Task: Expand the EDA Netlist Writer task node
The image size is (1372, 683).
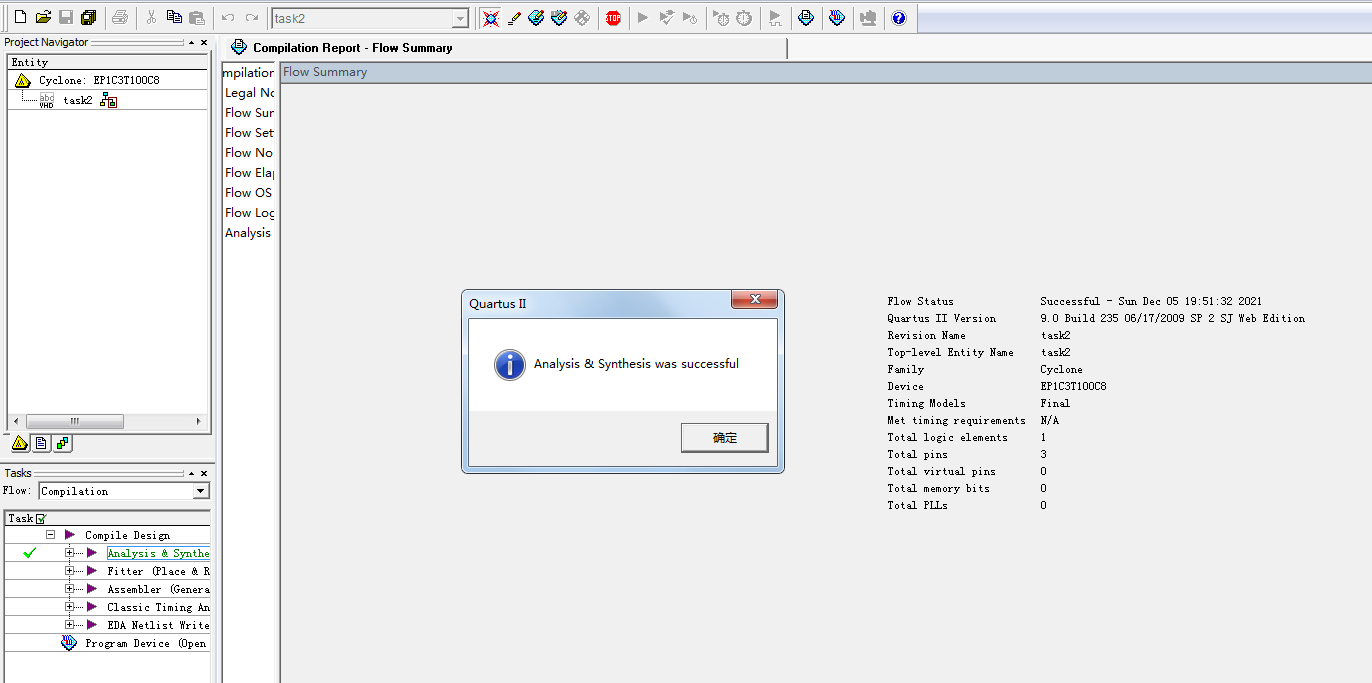Action: (x=69, y=625)
